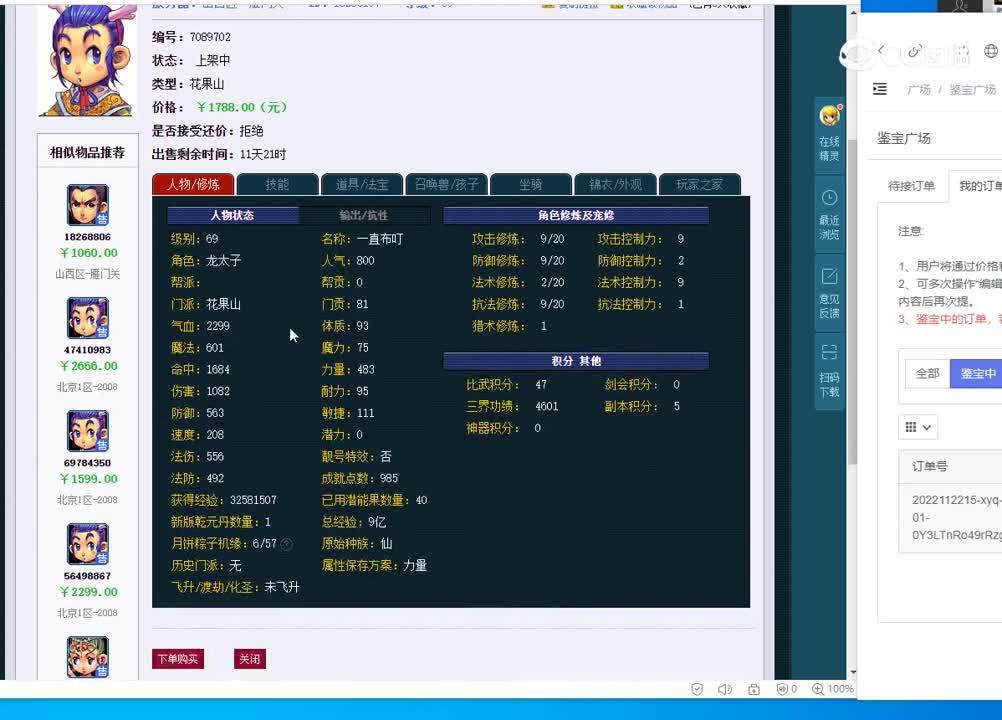This screenshot has height=720, width=1002.
Task: Click the 鉴宝广场 page heading
Action: tap(904, 138)
